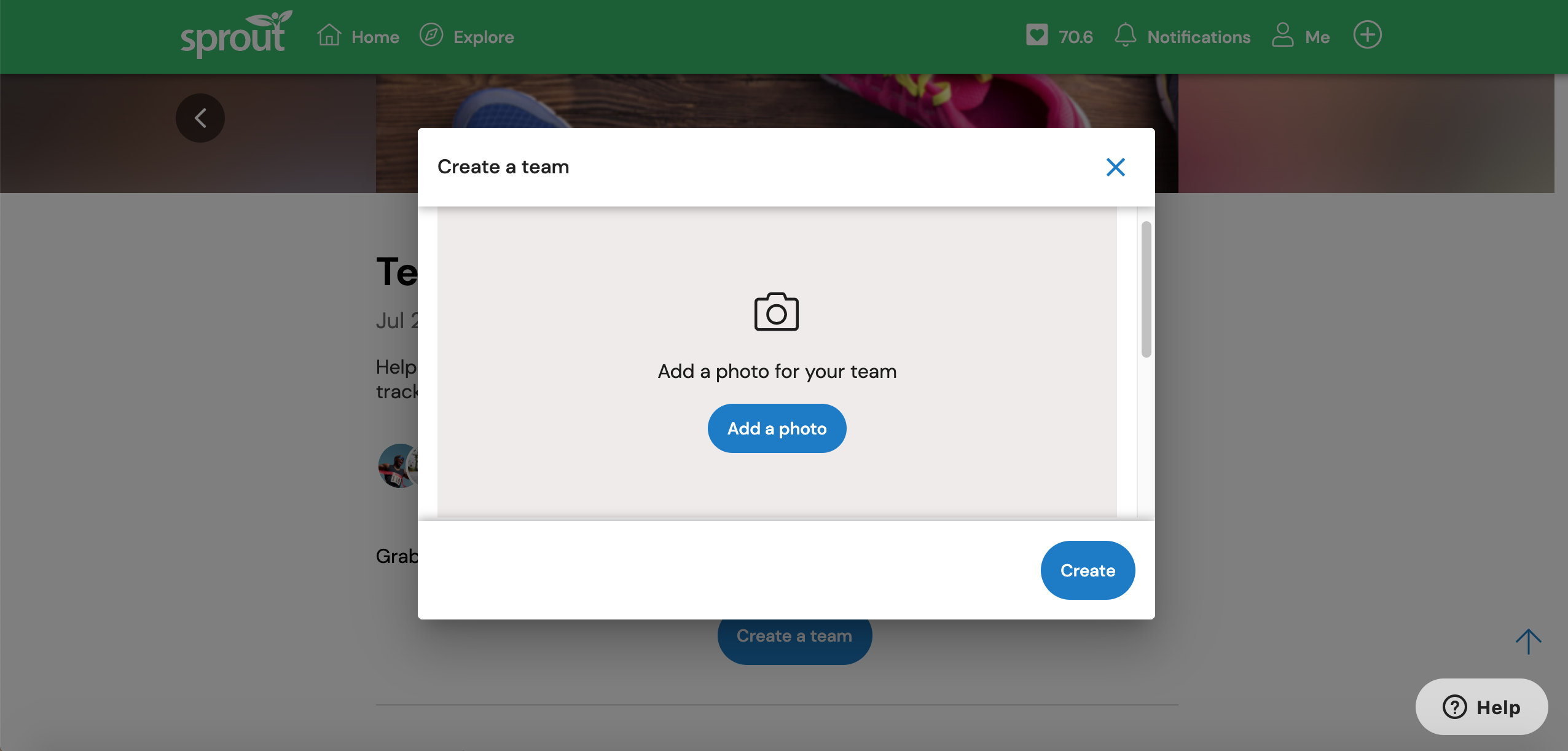
Task: Click the back arrow navigation button
Action: point(200,117)
